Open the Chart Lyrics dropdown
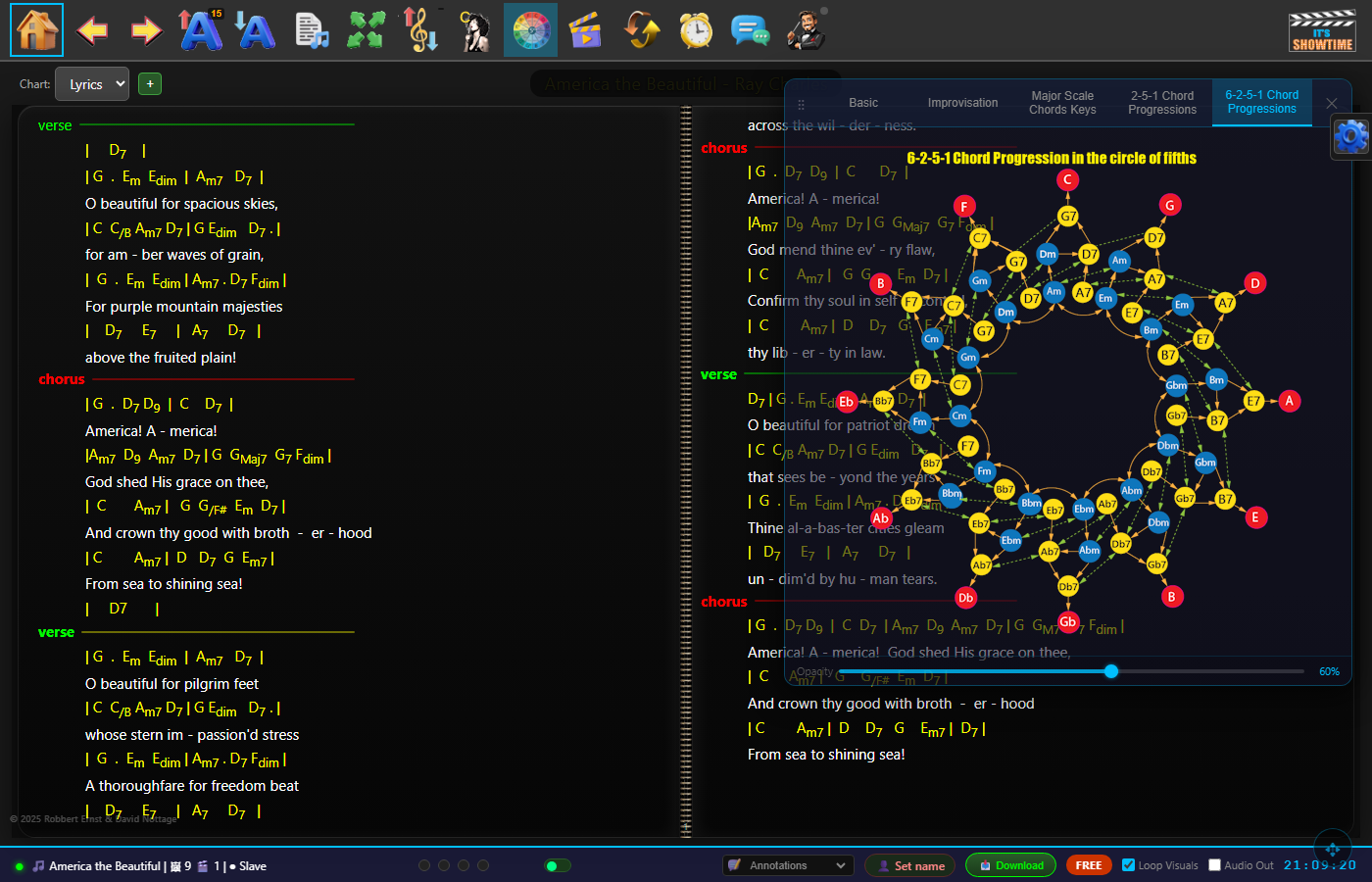 click(92, 84)
